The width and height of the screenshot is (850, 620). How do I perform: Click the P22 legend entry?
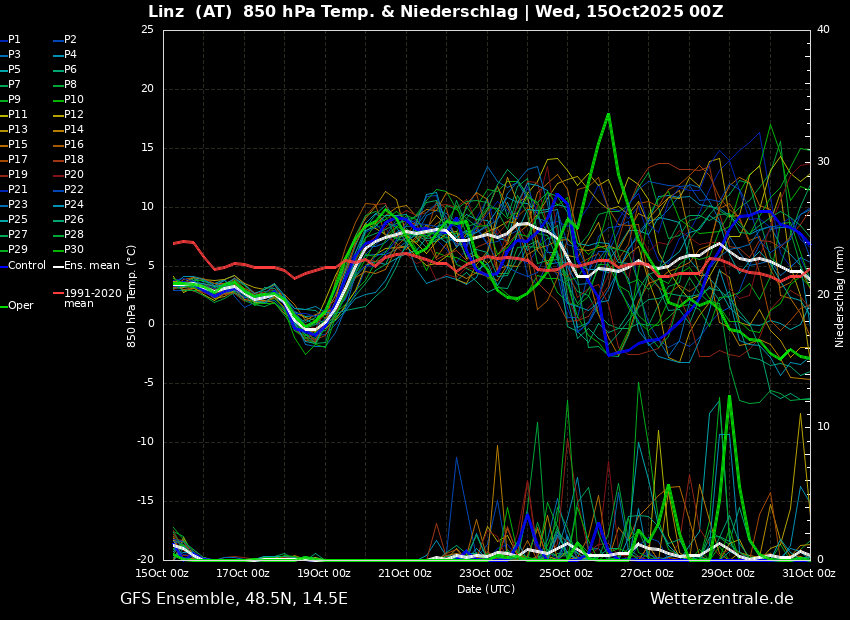tap(74, 190)
